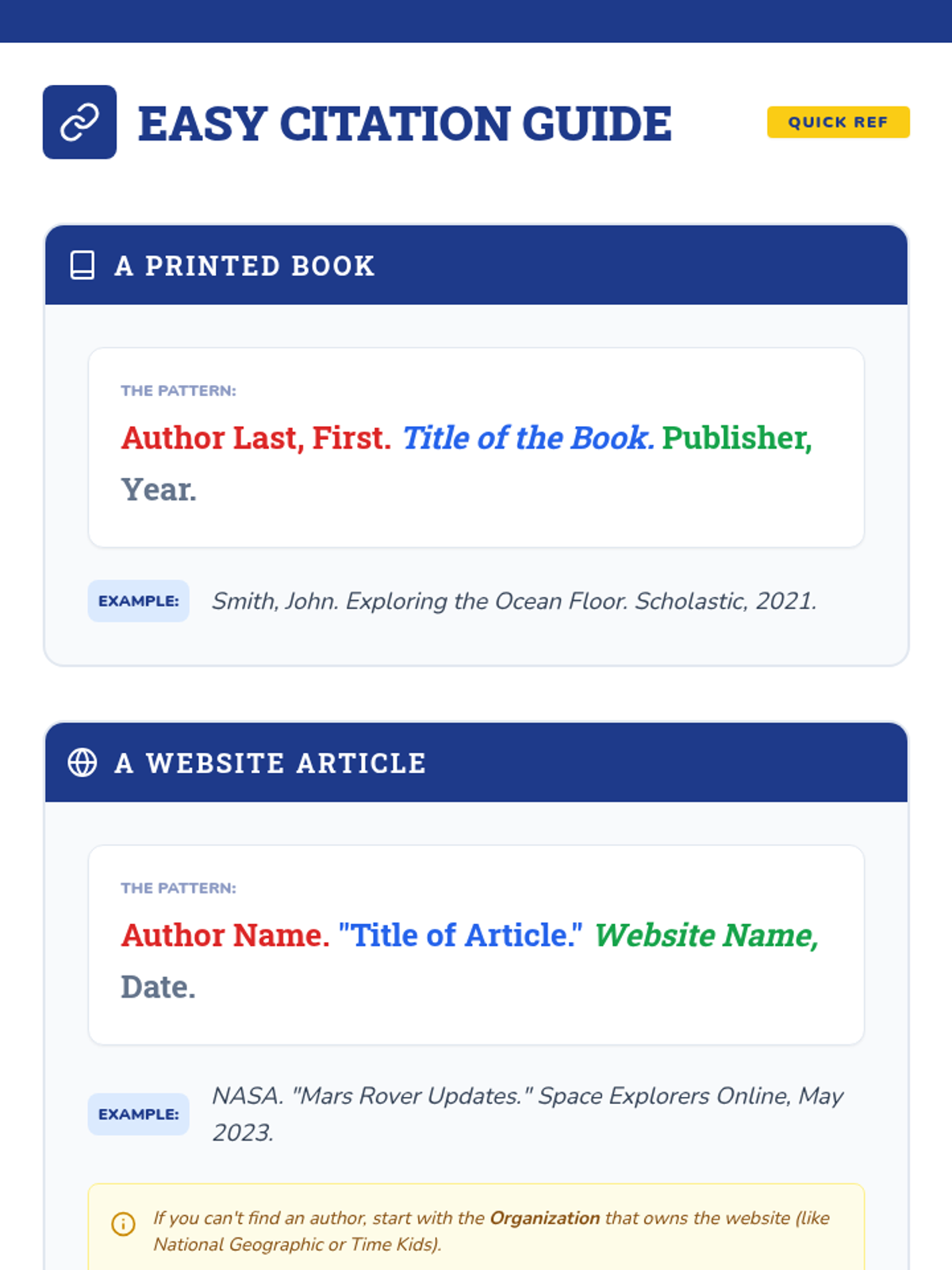952x1270 pixels.
Task: Click the globe icon in Website Article header
Action: tap(83, 763)
